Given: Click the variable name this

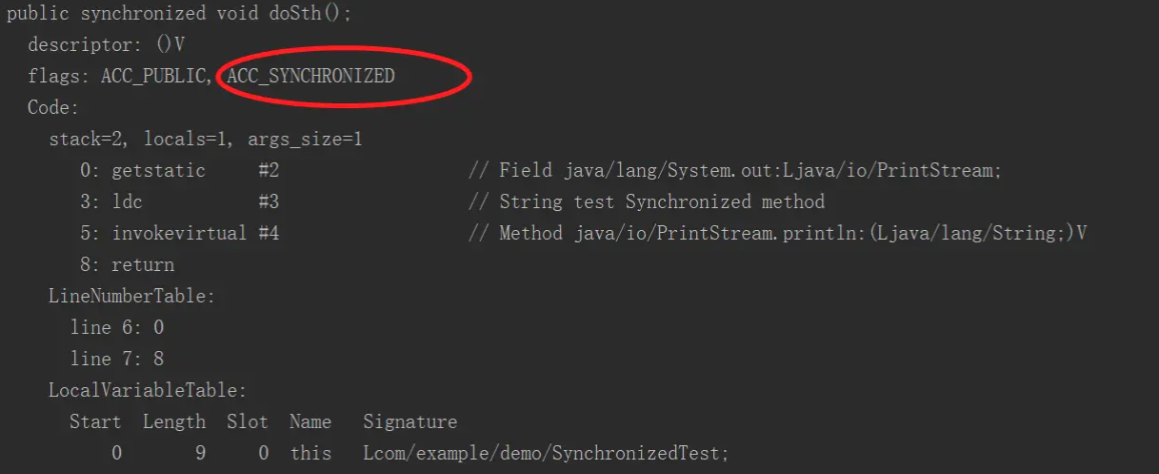Looking at the screenshot, I should [310, 453].
